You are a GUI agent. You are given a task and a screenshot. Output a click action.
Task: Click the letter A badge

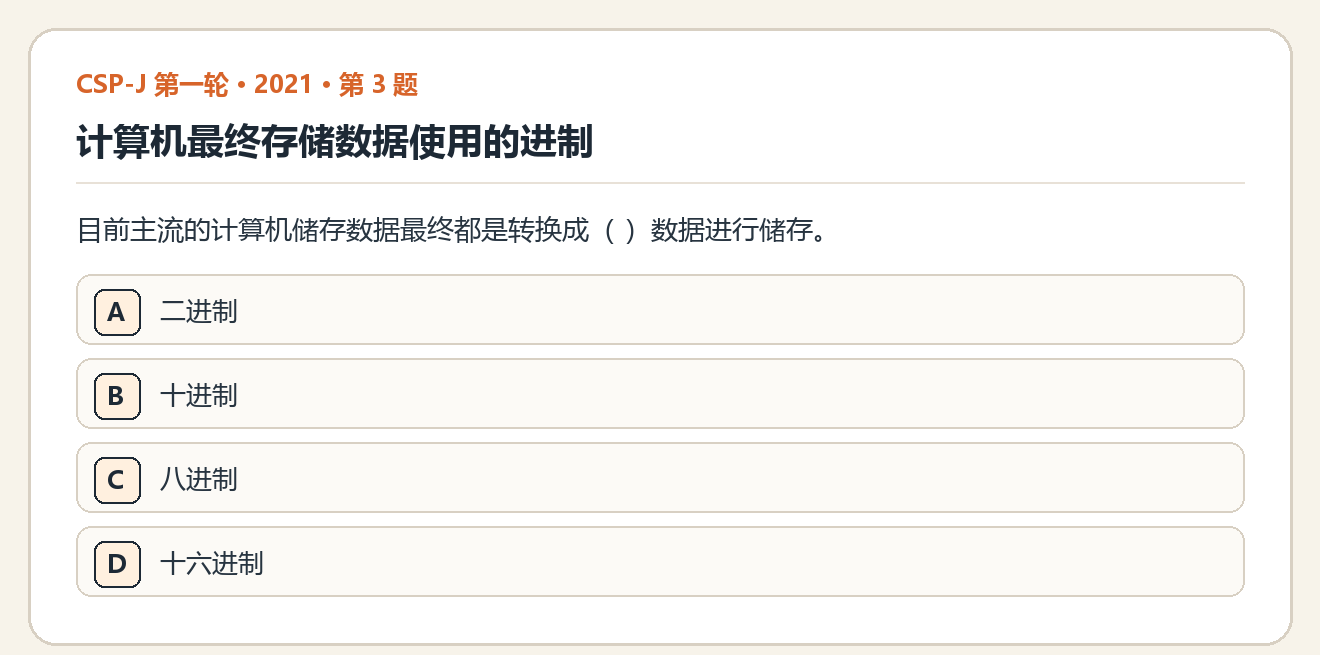coord(117,311)
